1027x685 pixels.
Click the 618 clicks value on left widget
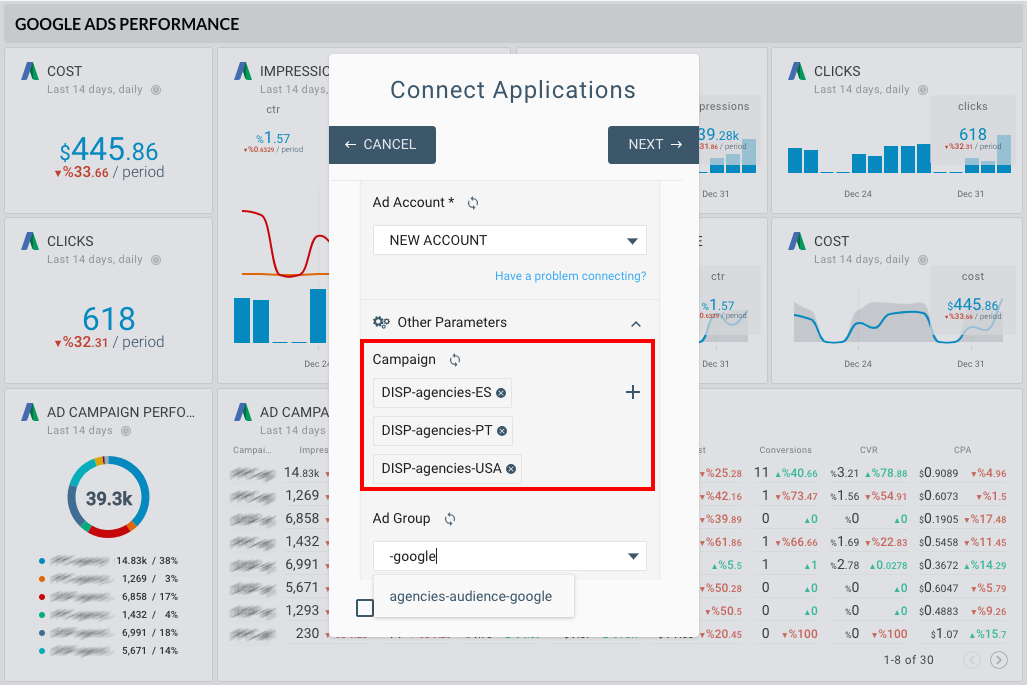pyautogui.click(x=109, y=320)
